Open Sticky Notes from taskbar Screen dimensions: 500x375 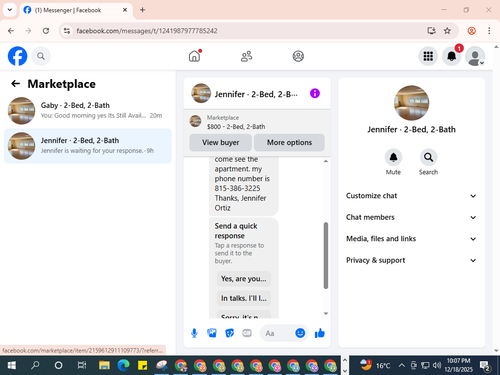(x=142, y=365)
